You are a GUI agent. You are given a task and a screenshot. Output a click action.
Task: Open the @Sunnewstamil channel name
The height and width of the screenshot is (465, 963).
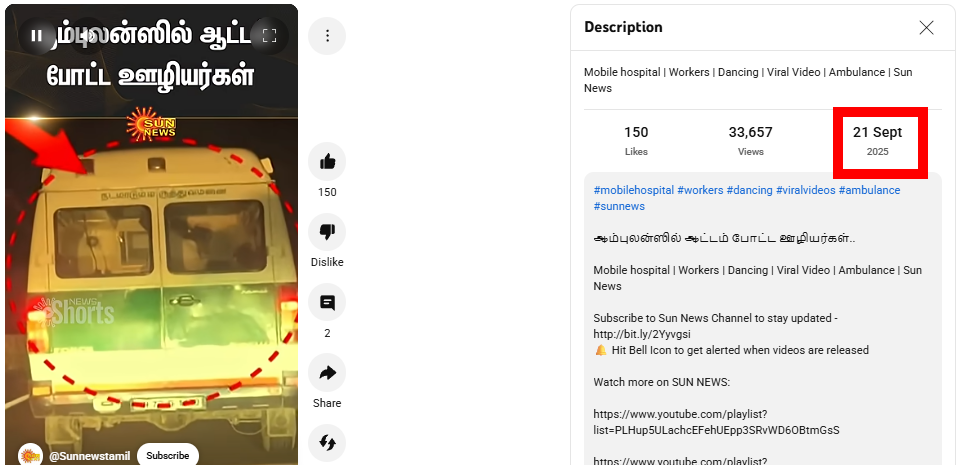[x=90, y=456]
